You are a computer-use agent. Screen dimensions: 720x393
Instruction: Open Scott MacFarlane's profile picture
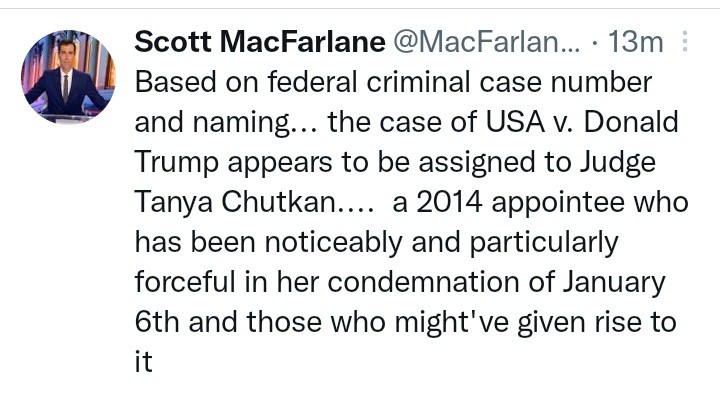[68, 77]
